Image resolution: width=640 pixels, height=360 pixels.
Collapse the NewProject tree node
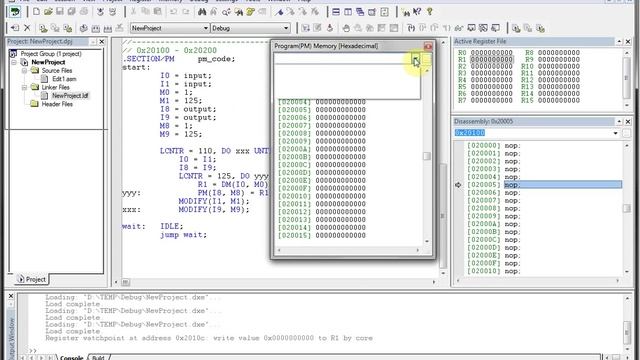coord(14,62)
